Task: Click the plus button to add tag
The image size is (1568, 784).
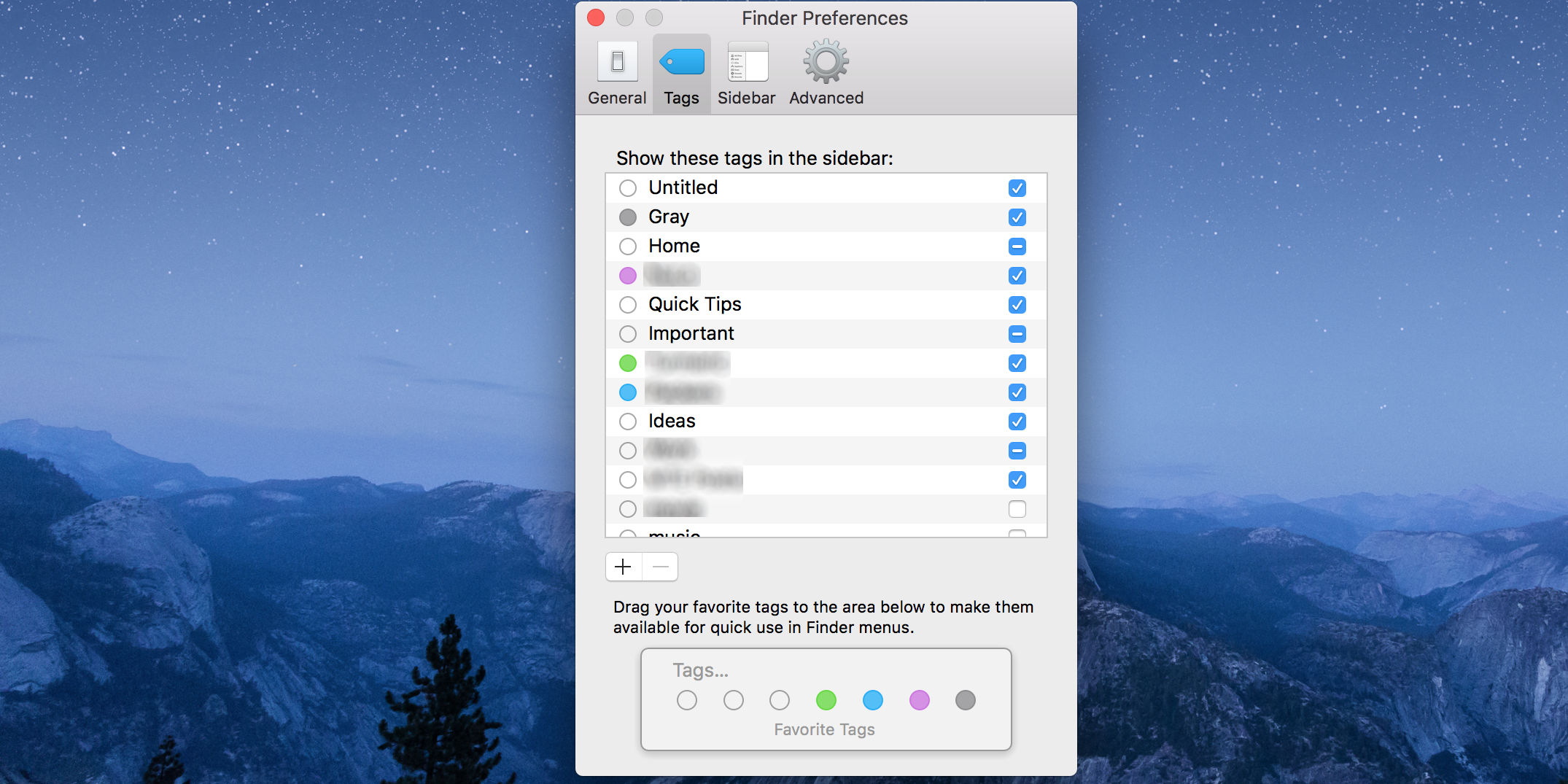Action: tap(624, 567)
